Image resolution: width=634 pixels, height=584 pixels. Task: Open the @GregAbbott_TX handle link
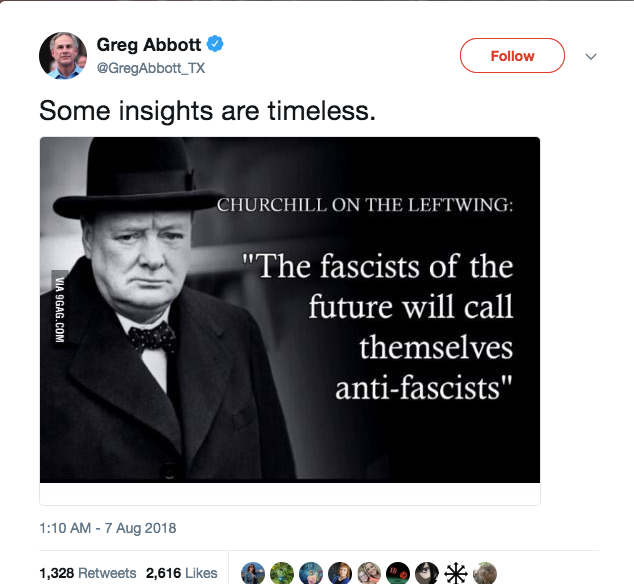146,66
